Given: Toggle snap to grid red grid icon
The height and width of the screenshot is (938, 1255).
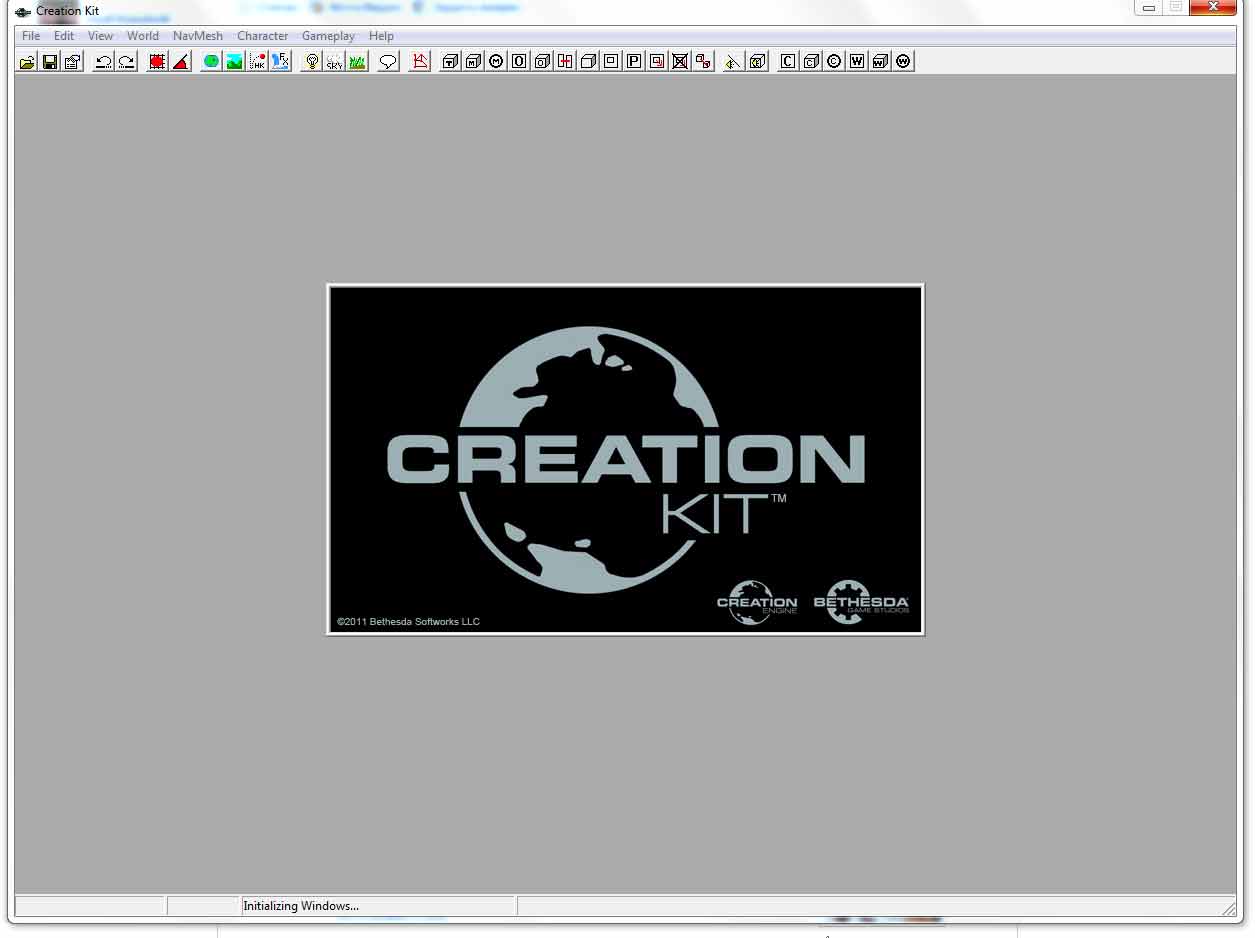Looking at the screenshot, I should pos(157,62).
